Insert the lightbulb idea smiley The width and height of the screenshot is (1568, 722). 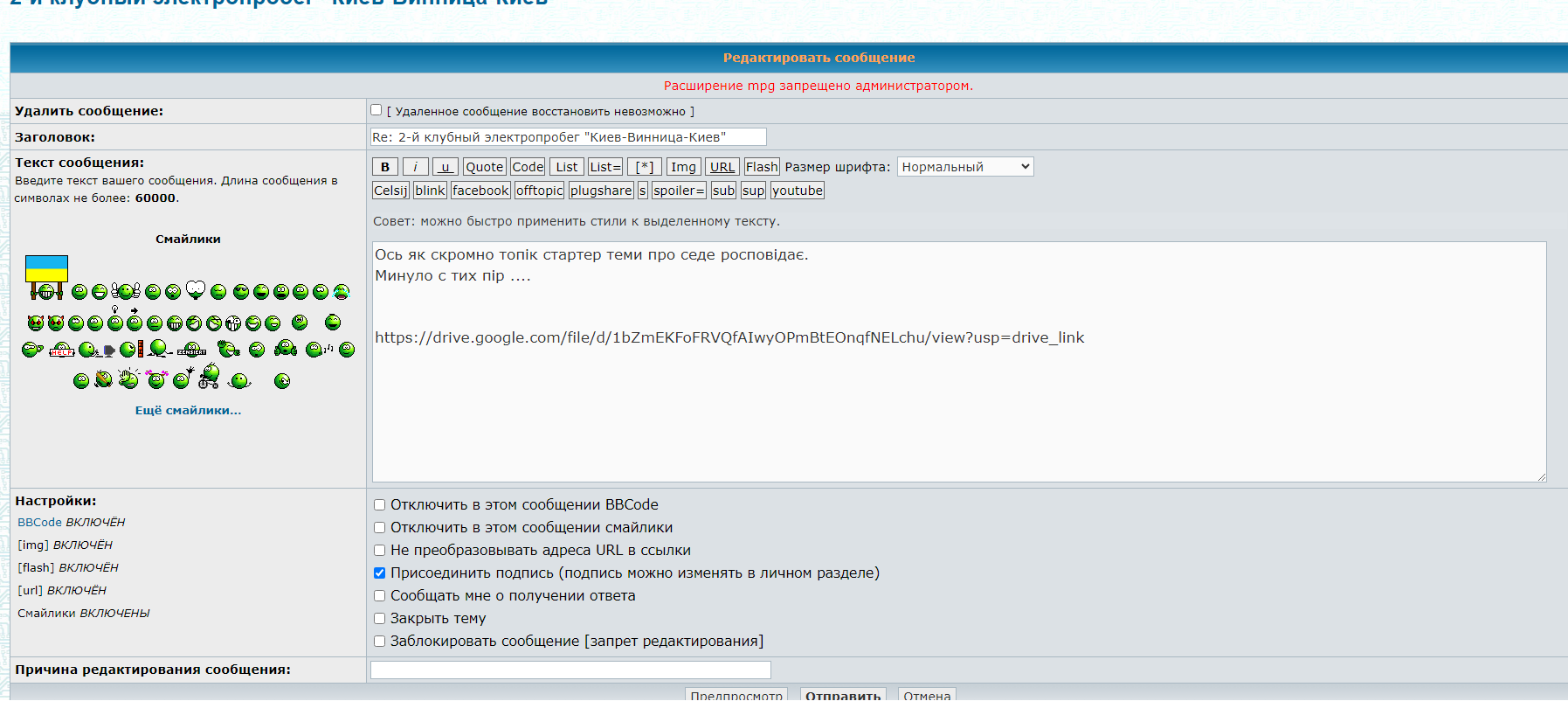click(114, 320)
